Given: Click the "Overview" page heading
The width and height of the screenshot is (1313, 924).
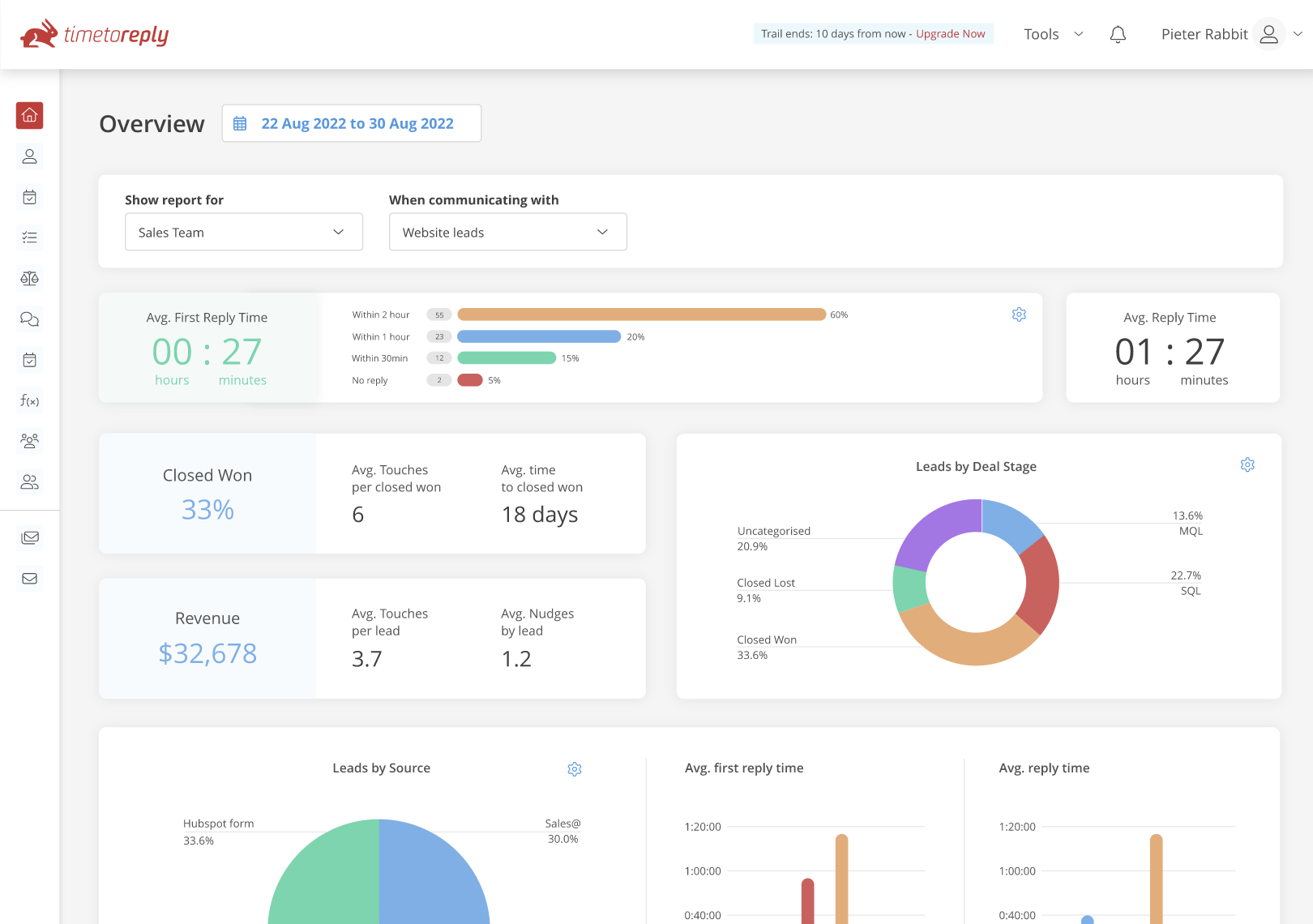Looking at the screenshot, I should pos(152,123).
